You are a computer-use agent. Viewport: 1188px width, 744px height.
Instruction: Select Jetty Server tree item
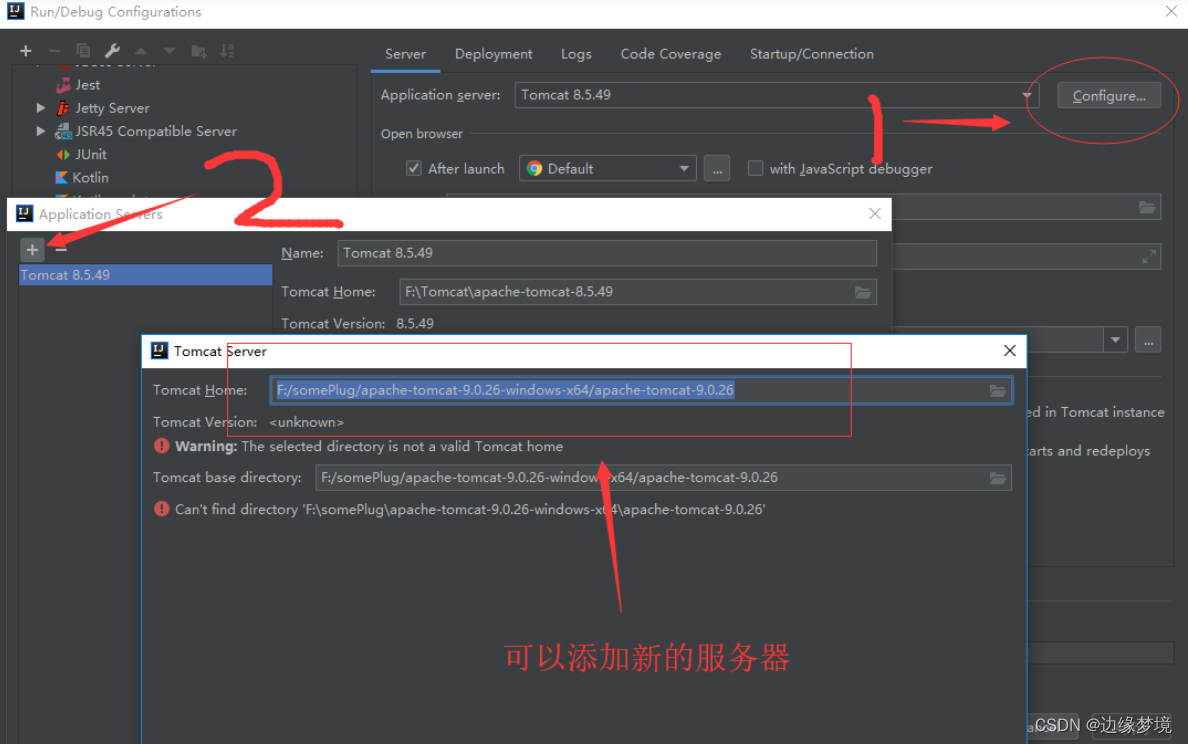pos(112,108)
